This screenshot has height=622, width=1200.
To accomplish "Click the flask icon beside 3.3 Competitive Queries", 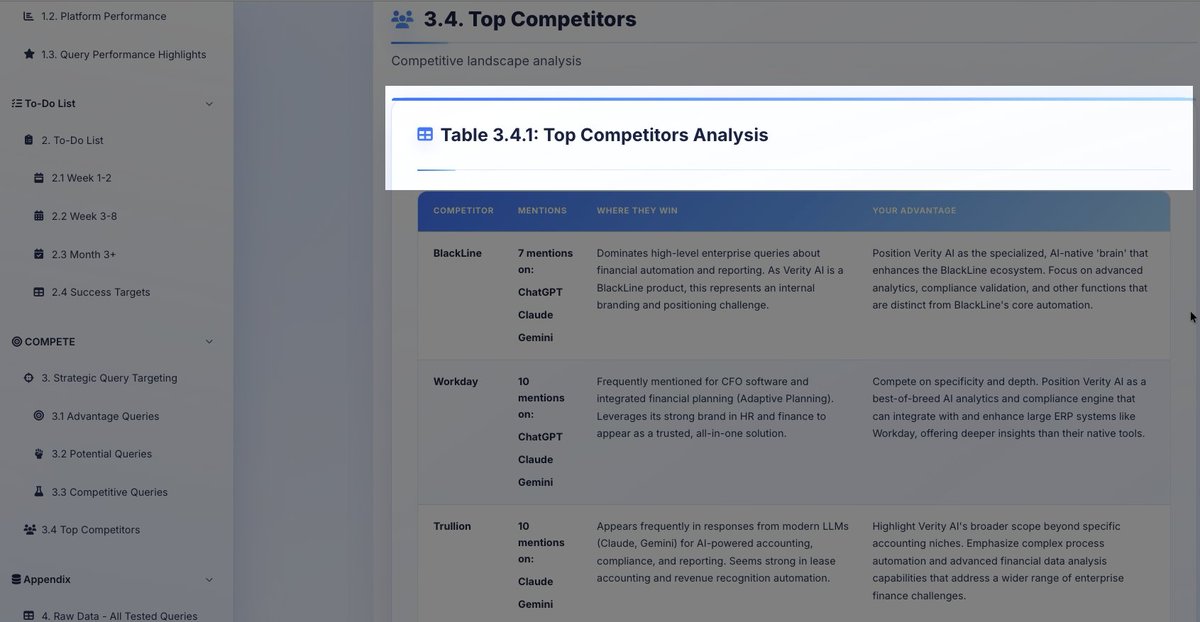I will pos(39,492).
